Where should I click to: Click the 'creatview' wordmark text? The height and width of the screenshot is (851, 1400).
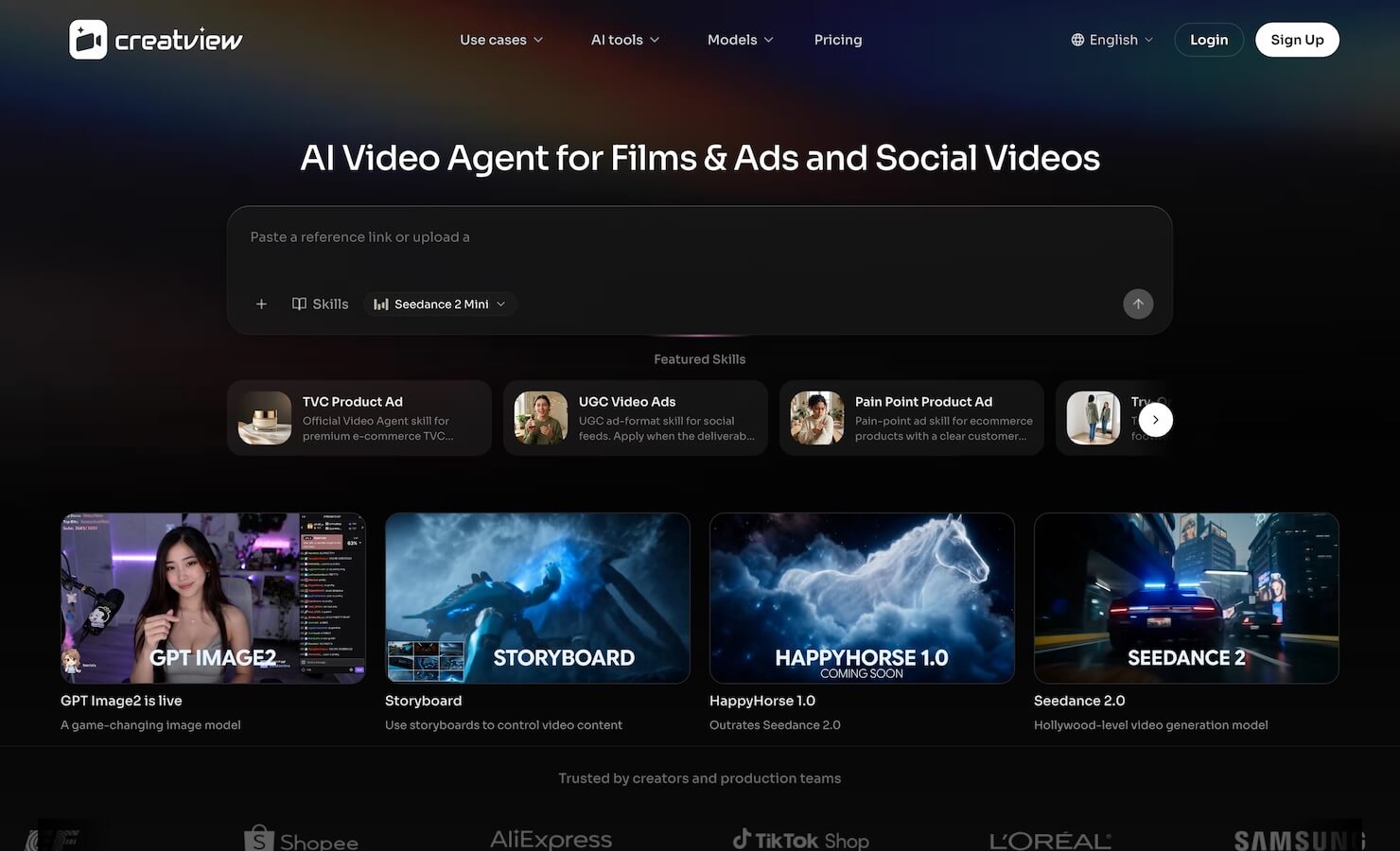179,41
